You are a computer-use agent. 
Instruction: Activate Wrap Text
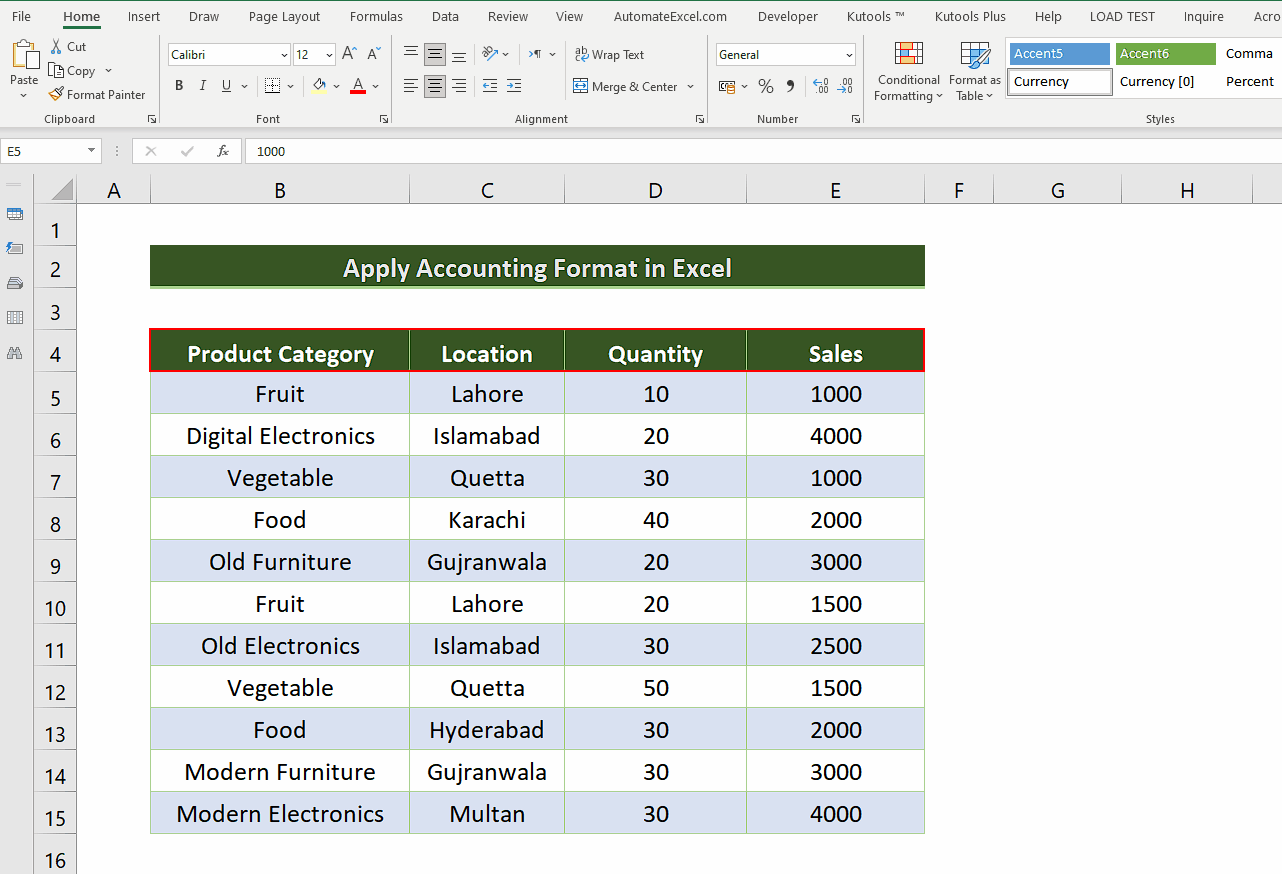click(609, 54)
